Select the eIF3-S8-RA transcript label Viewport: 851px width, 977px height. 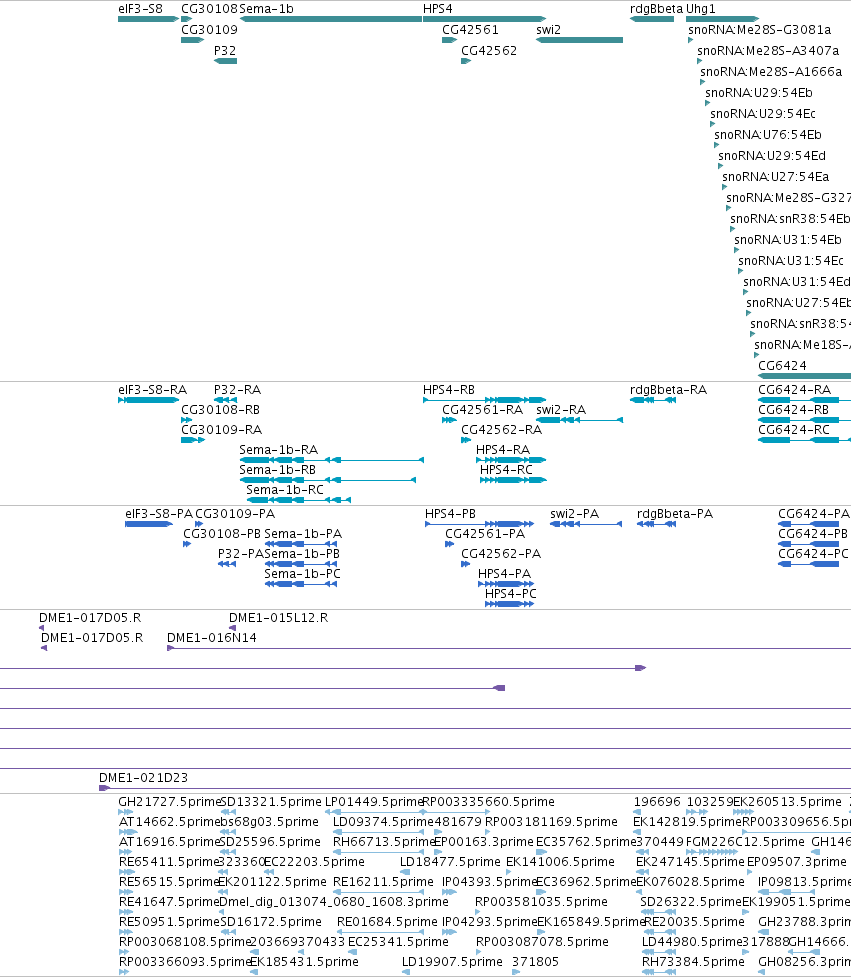153,389
